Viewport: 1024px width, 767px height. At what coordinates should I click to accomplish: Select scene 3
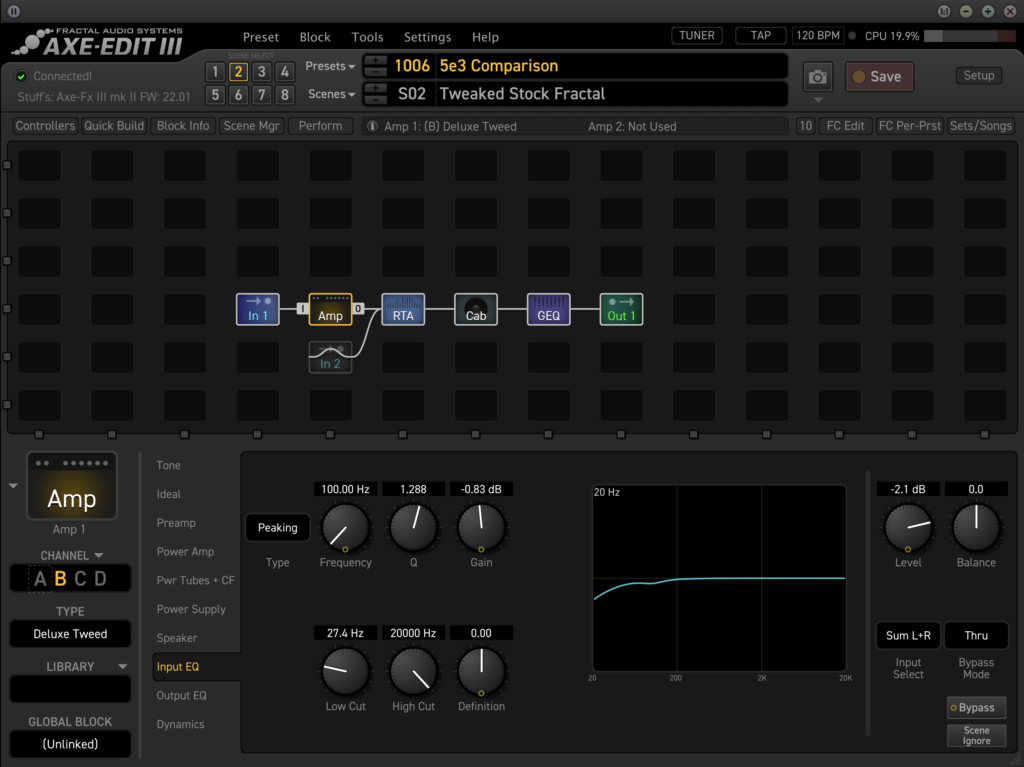pos(261,72)
